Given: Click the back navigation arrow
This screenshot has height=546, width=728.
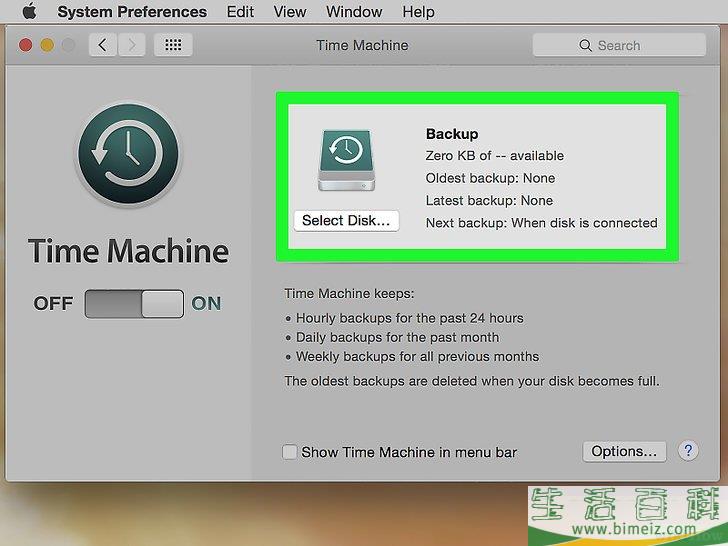Looking at the screenshot, I should coord(103,45).
